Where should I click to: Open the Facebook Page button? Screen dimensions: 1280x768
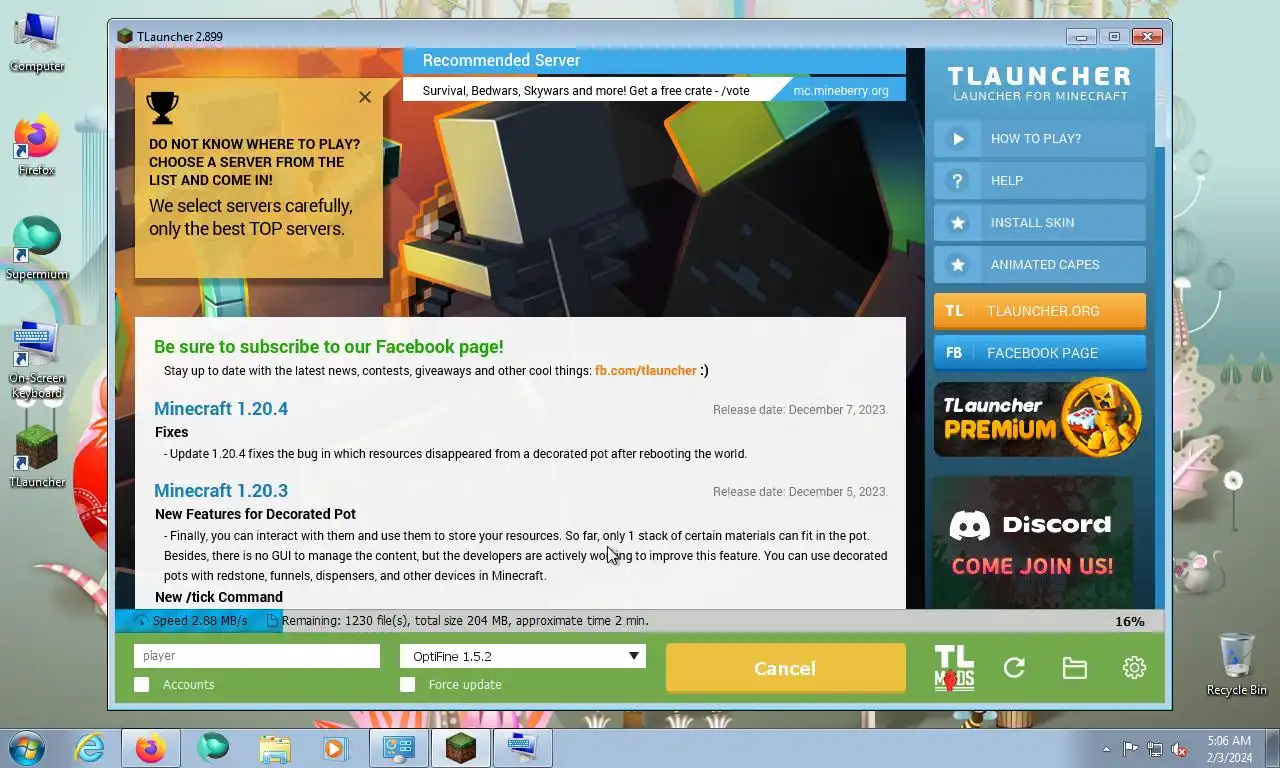pyautogui.click(x=1040, y=353)
